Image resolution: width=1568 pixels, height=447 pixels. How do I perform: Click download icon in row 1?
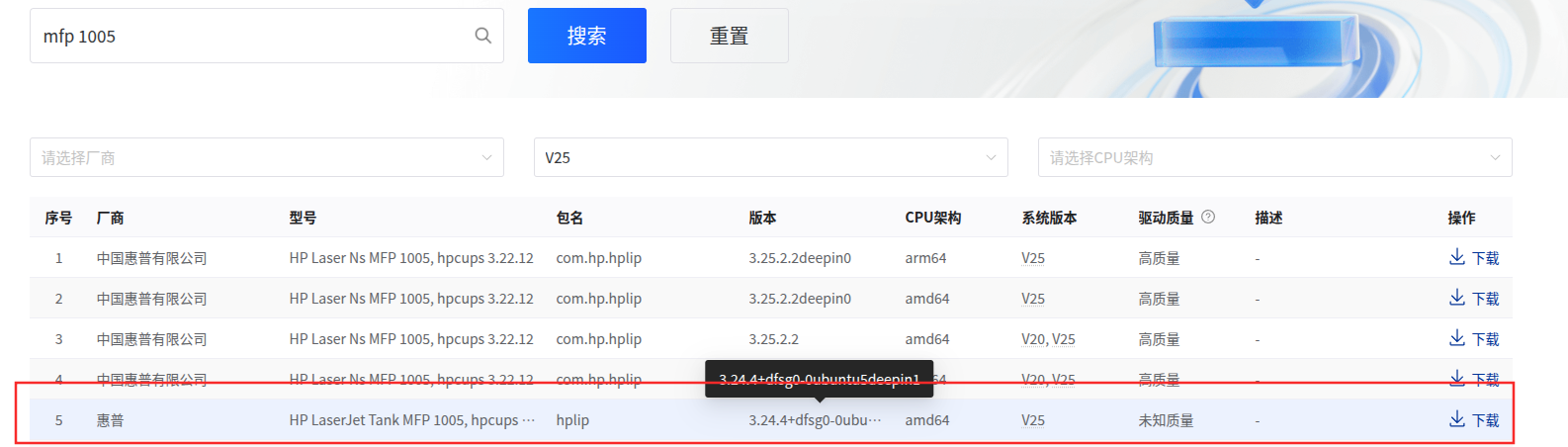1457,257
